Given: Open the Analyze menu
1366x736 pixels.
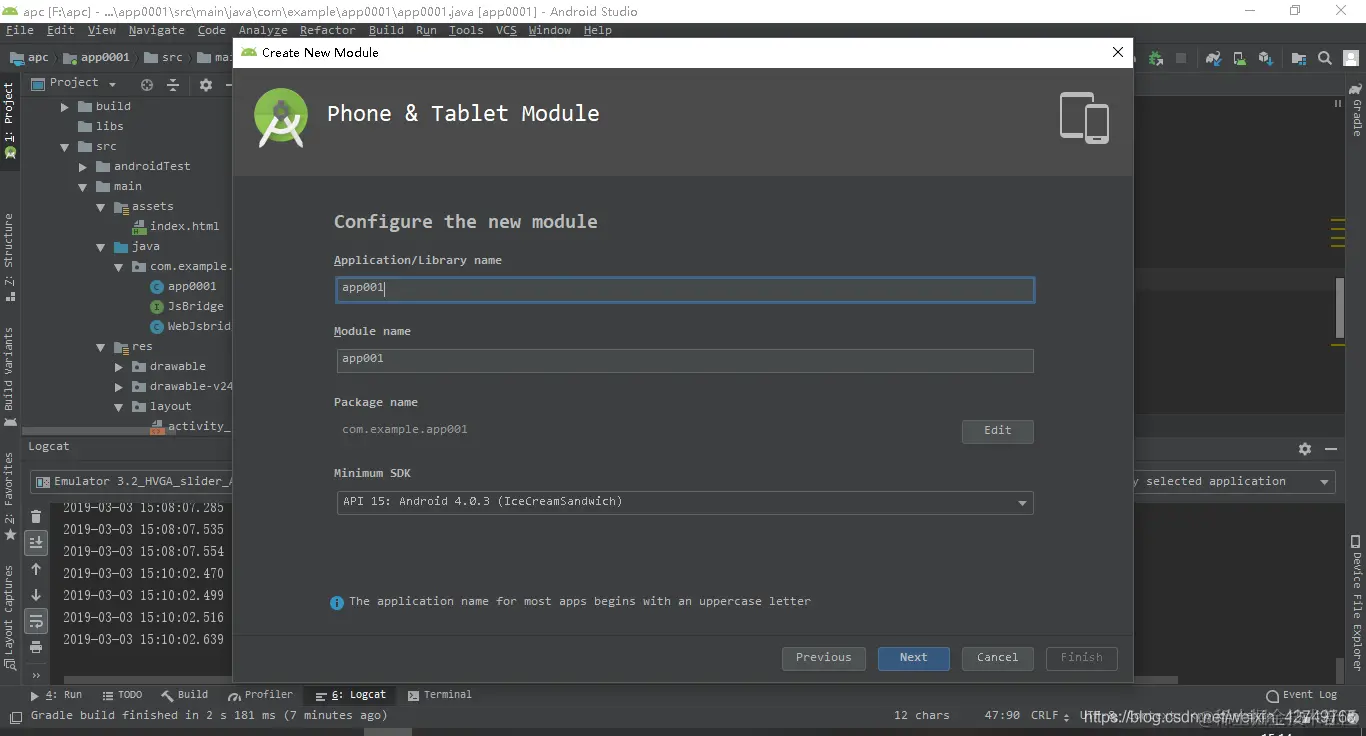Looking at the screenshot, I should pos(263,30).
